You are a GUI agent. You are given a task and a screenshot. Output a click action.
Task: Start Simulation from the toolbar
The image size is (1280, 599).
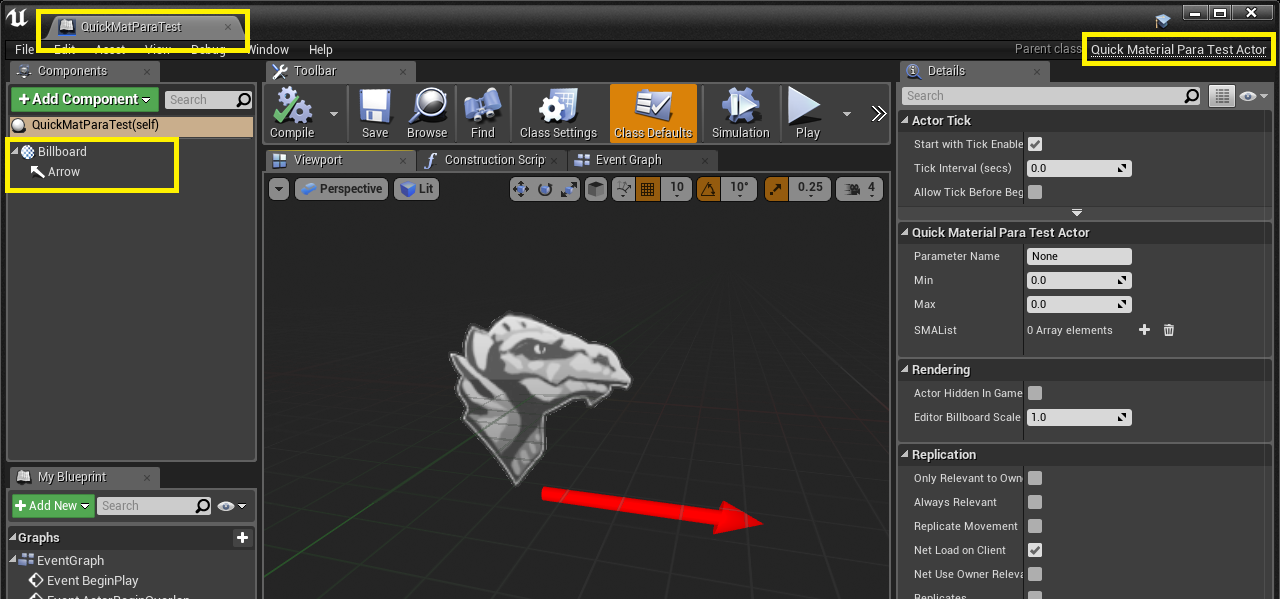pos(739,112)
